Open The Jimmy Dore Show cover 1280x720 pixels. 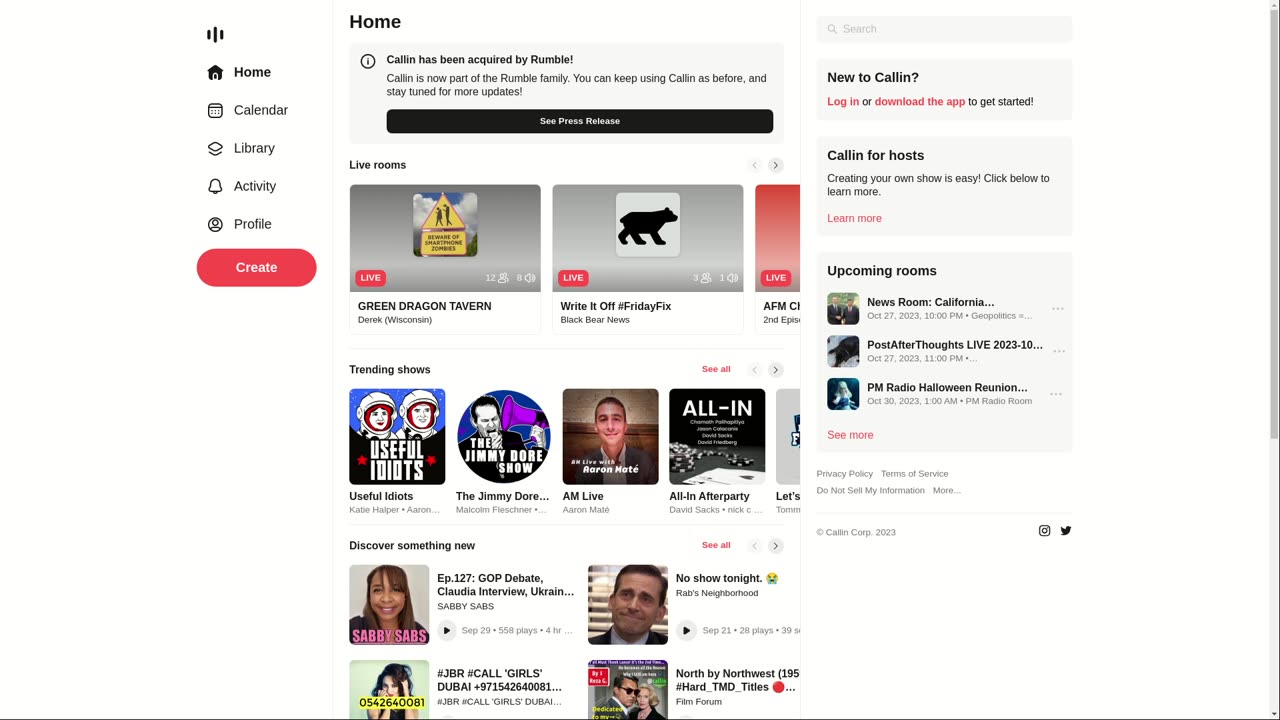point(504,437)
